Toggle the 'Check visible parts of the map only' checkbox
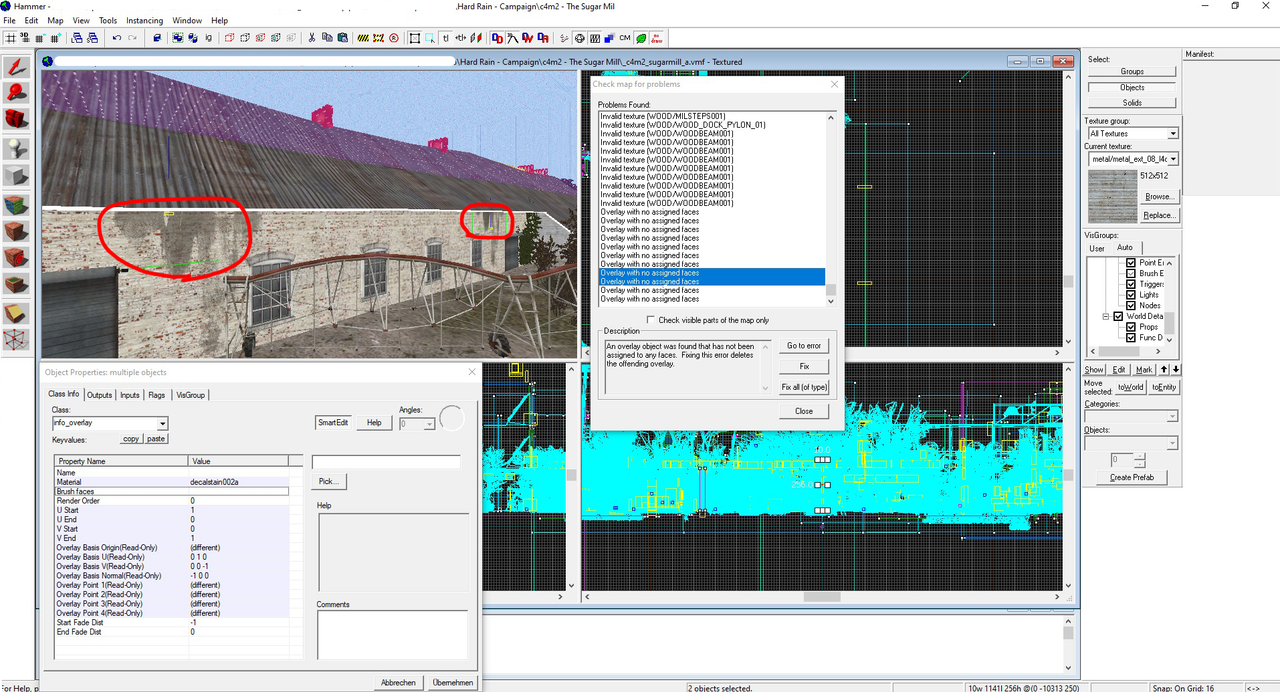This screenshot has height=692, width=1280. click(651, 320)
